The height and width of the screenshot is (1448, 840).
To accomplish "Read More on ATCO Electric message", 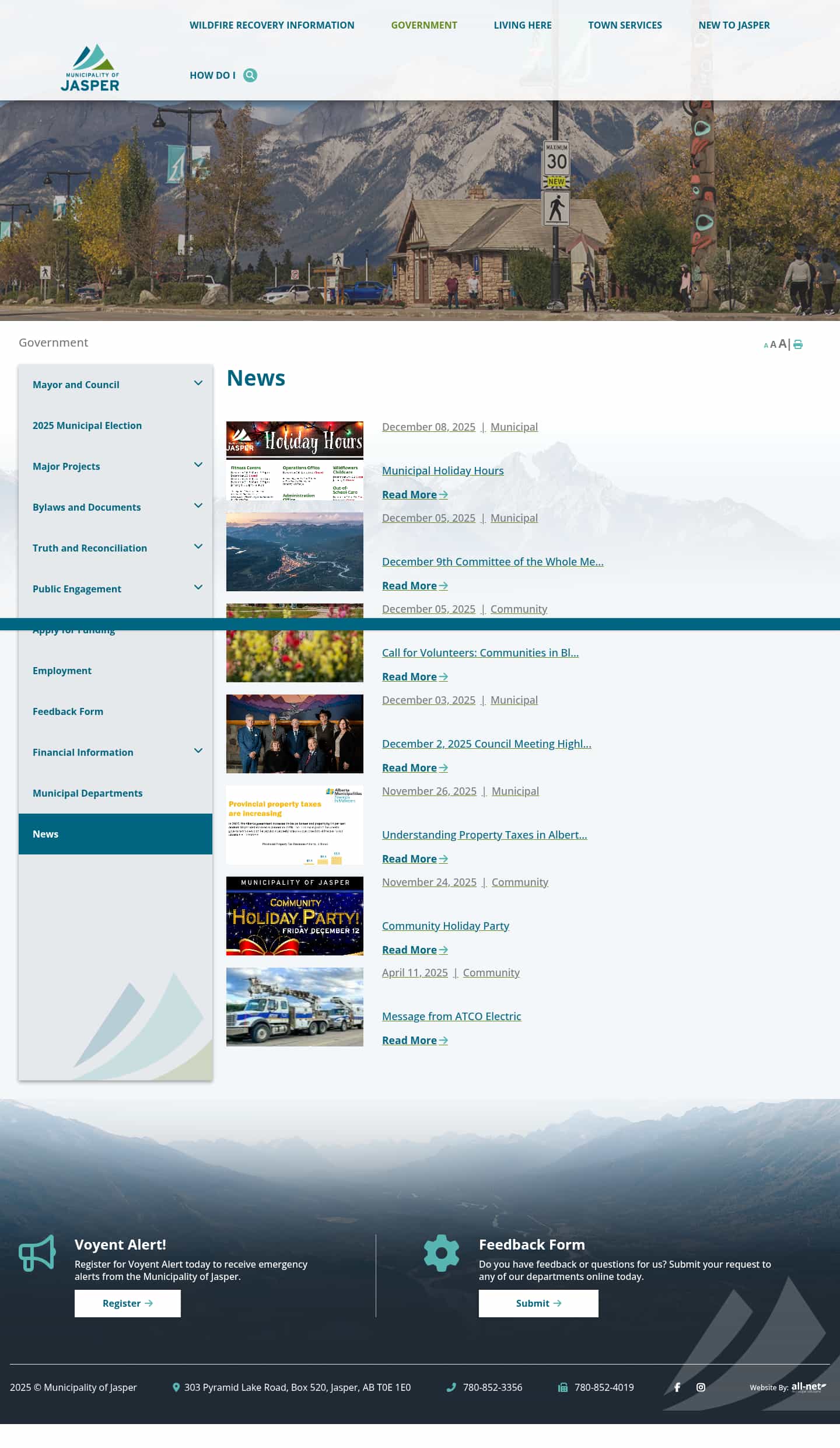I will (415, 1040).
